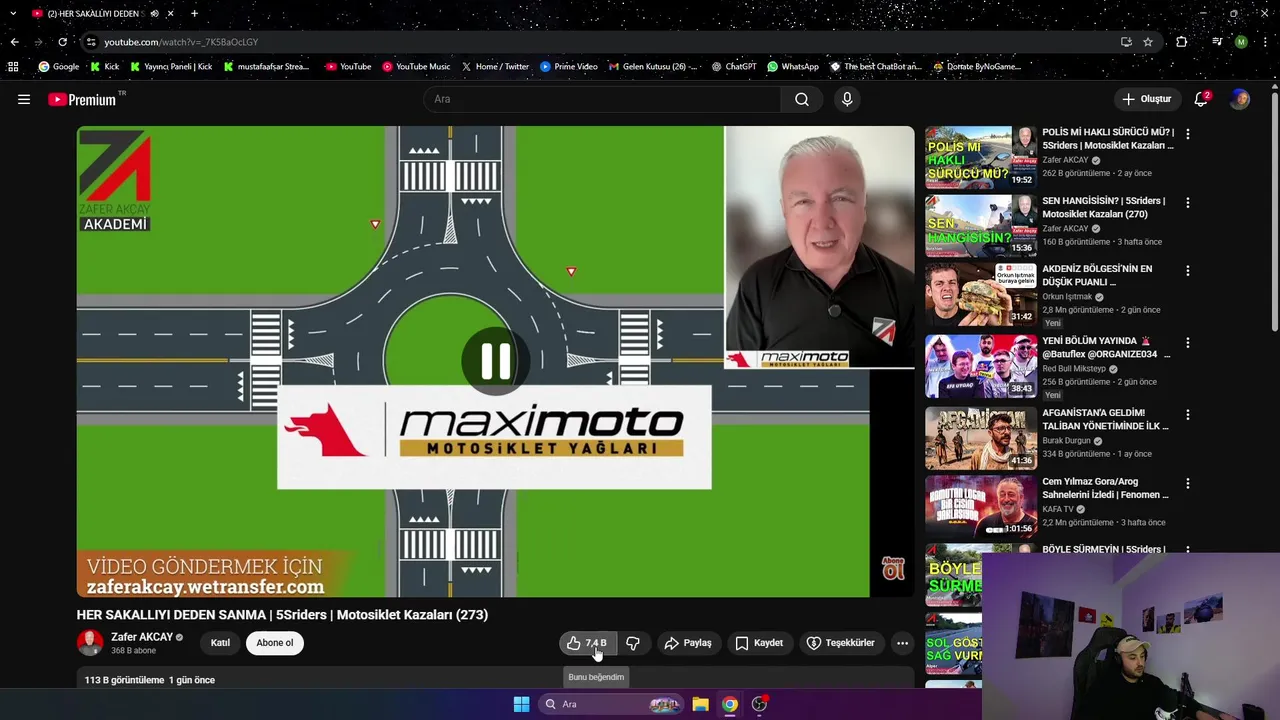Click the Katıl join button
The height and width of the screenshot is (720, 1280).
(x=220, y=643)
